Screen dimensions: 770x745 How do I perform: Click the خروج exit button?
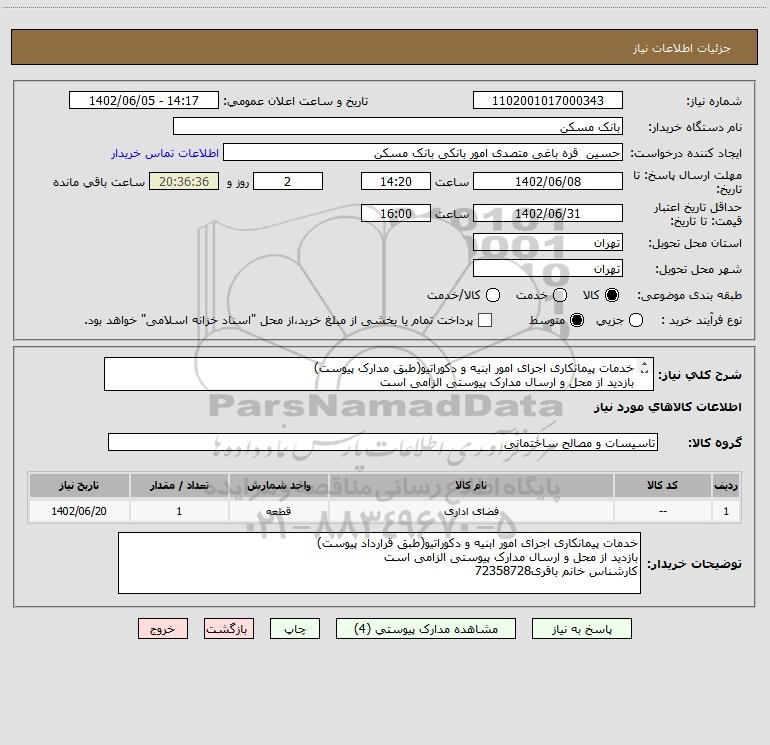coord(163,629)
